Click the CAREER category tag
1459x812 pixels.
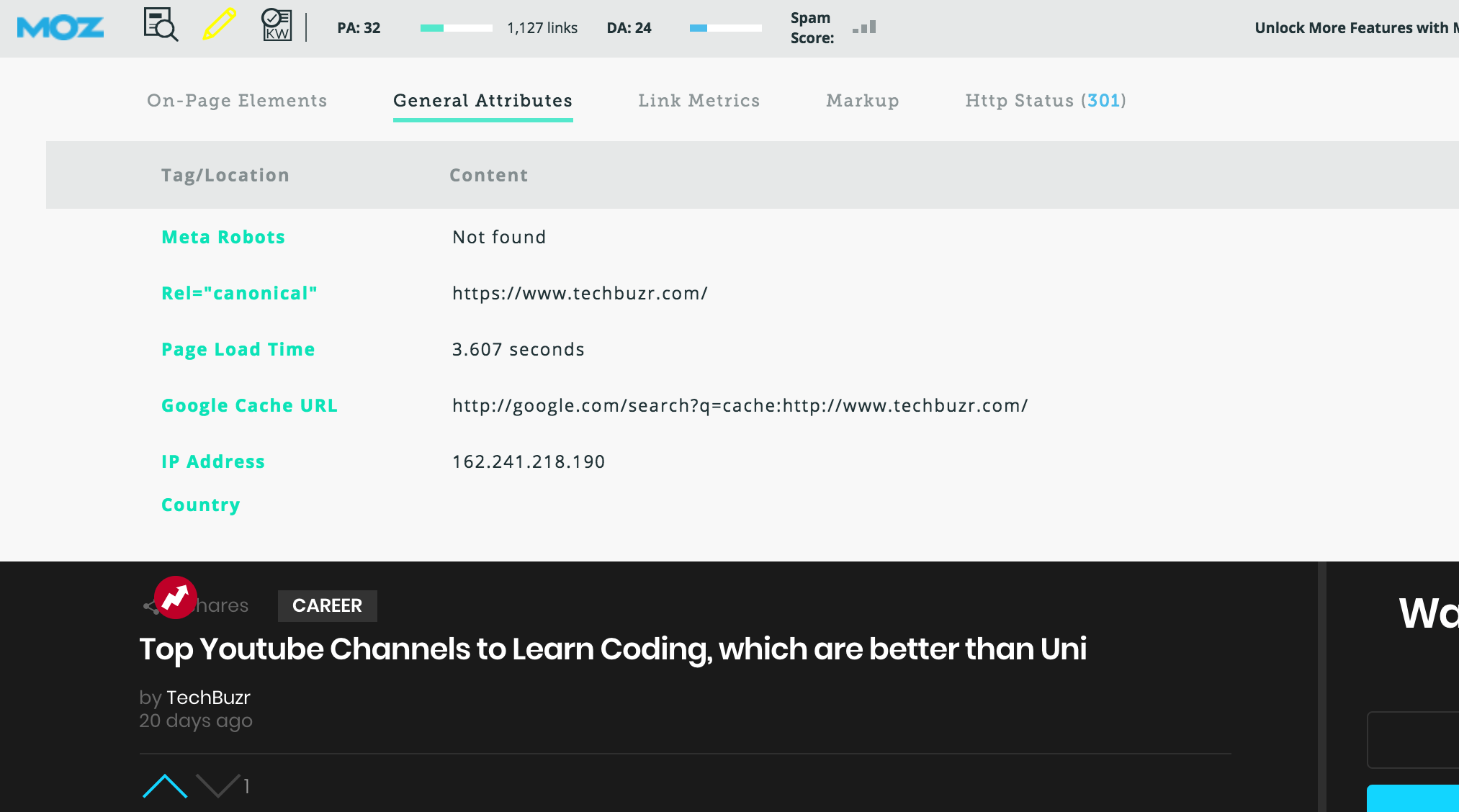[x=327, y=605]
